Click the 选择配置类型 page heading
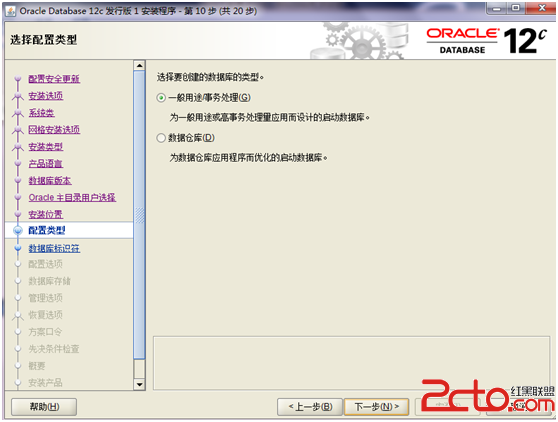 click(43, 40)
